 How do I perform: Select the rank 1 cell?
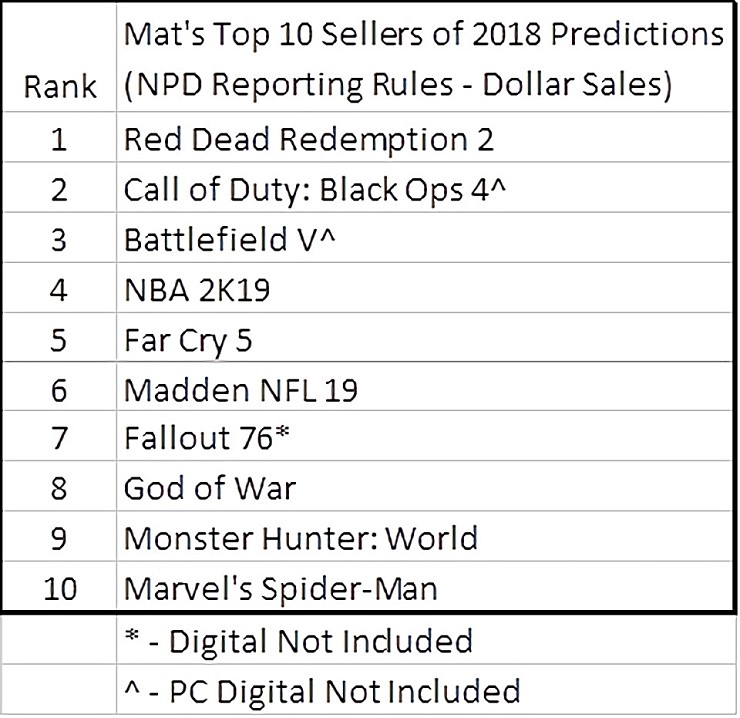tap(58, 139)
